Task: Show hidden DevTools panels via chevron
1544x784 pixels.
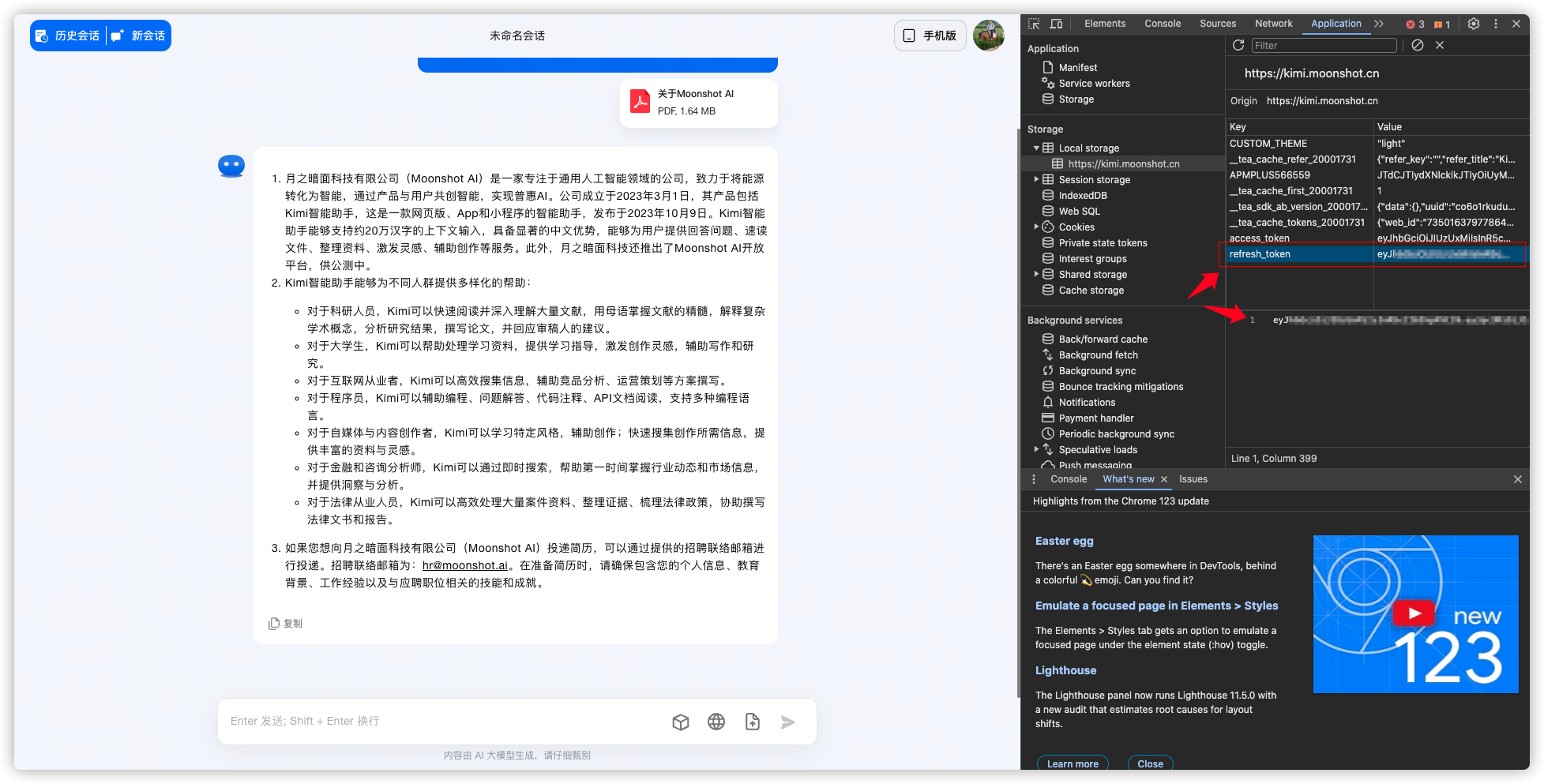Action: 1380,24
